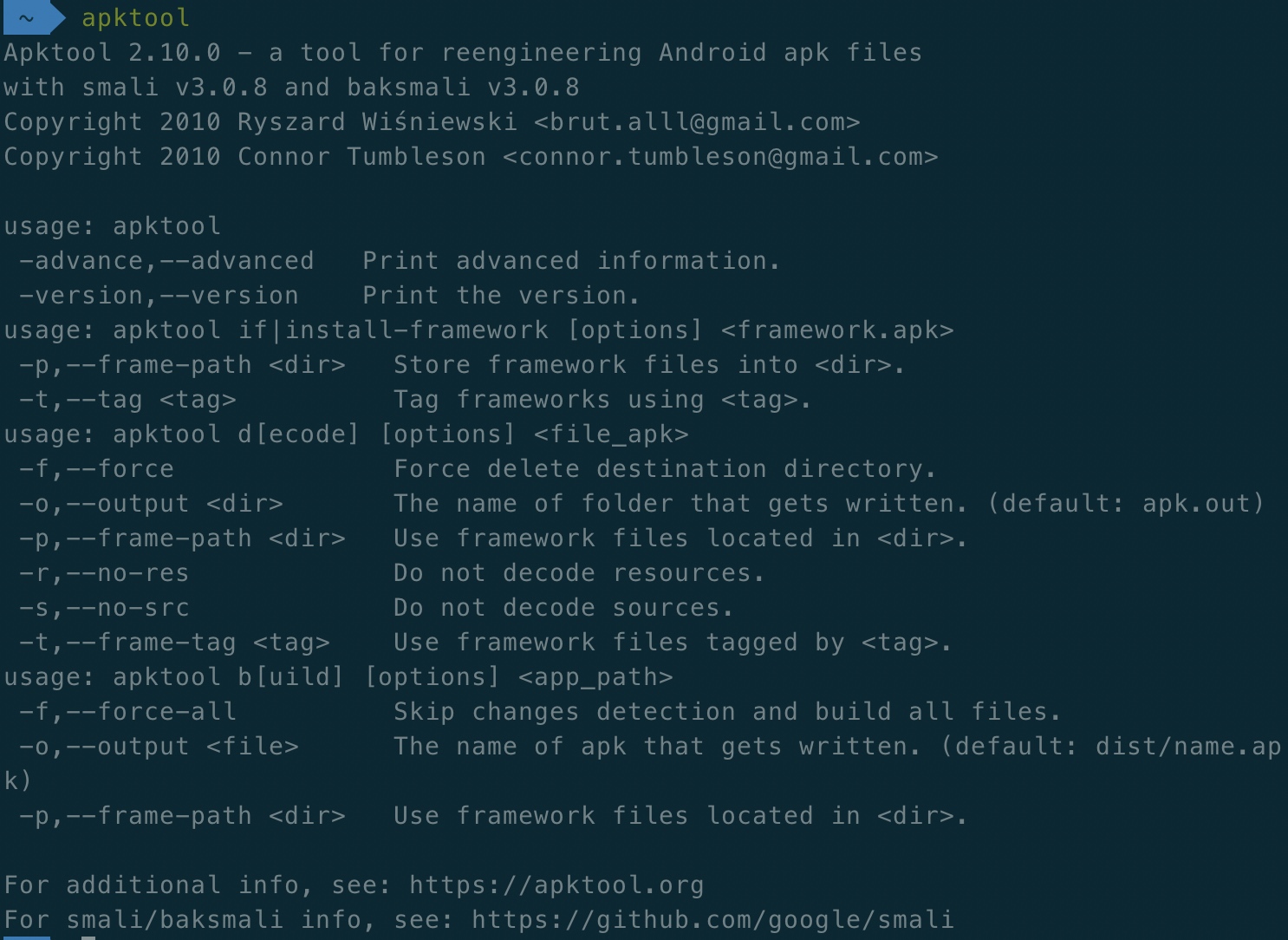Click the -f,--force-all option text
Image resolution: width=1288 pixels, height=940 pixels.
(127, 712)
